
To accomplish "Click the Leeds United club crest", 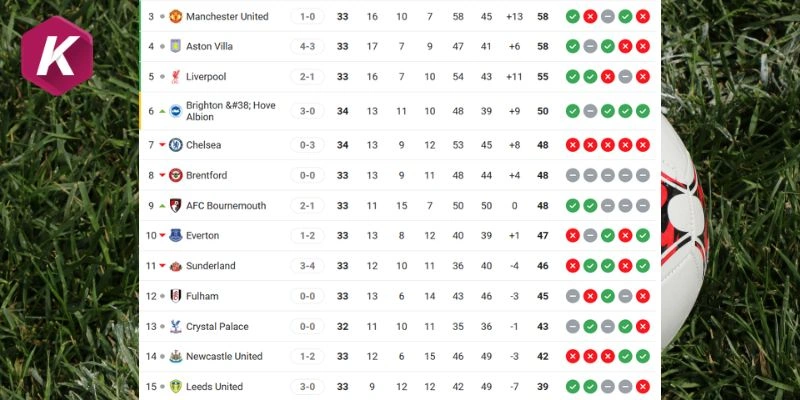I will 175,386.
